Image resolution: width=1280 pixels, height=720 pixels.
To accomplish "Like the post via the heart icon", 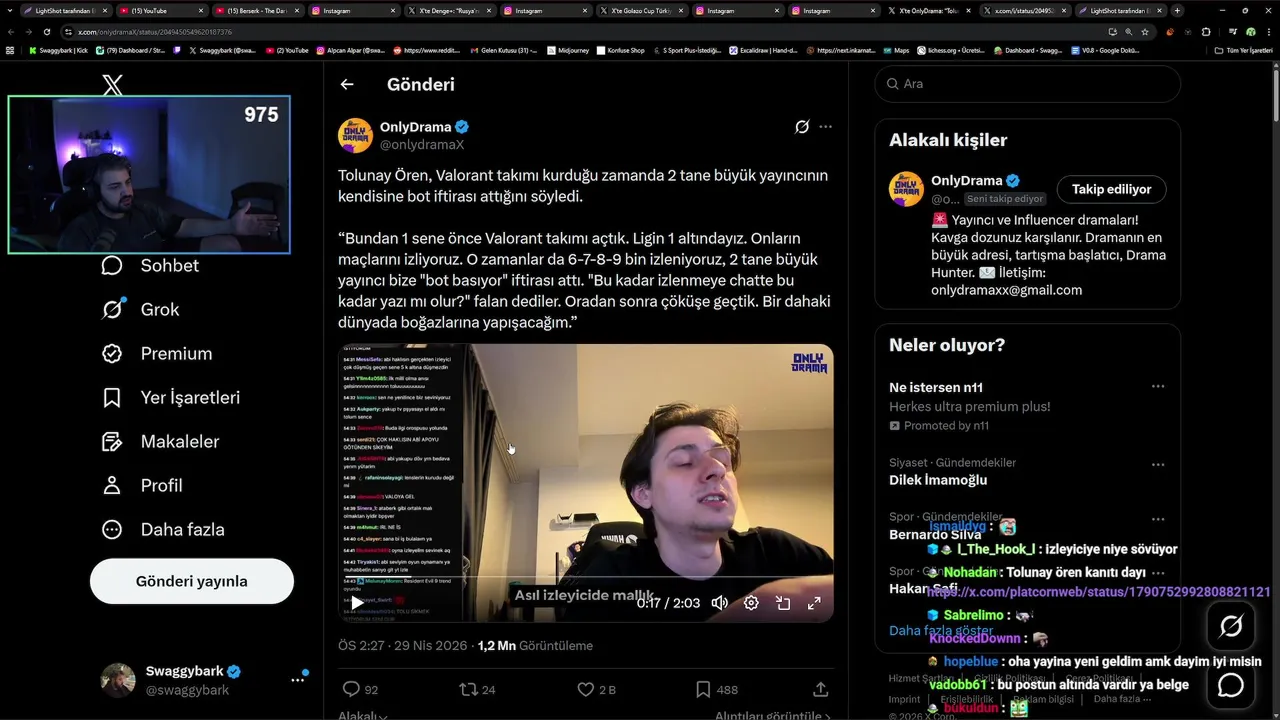I will coord(586,689).
